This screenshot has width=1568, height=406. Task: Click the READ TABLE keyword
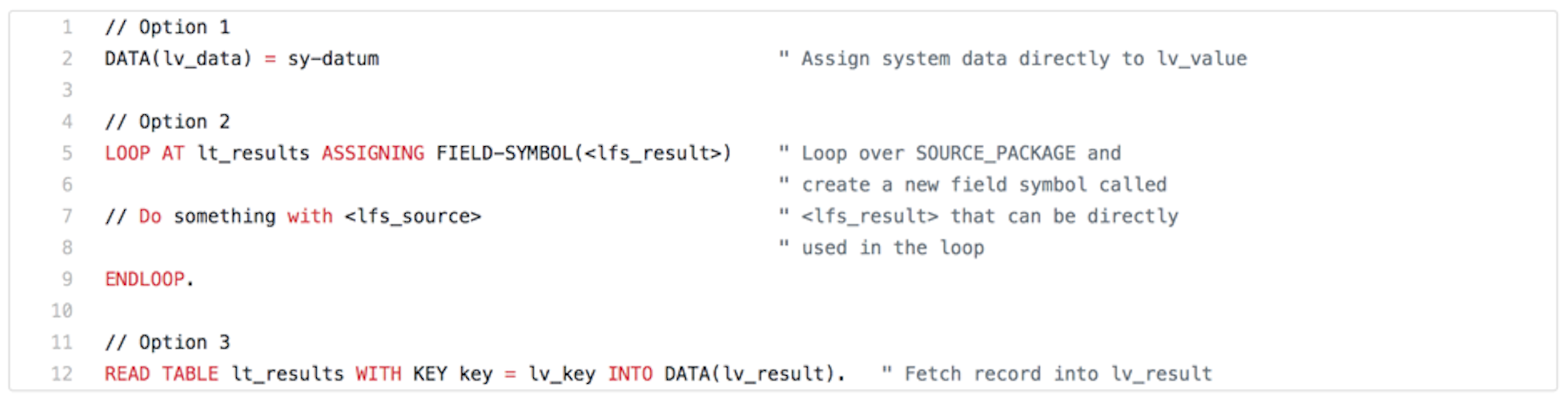(x=162, y=374)
